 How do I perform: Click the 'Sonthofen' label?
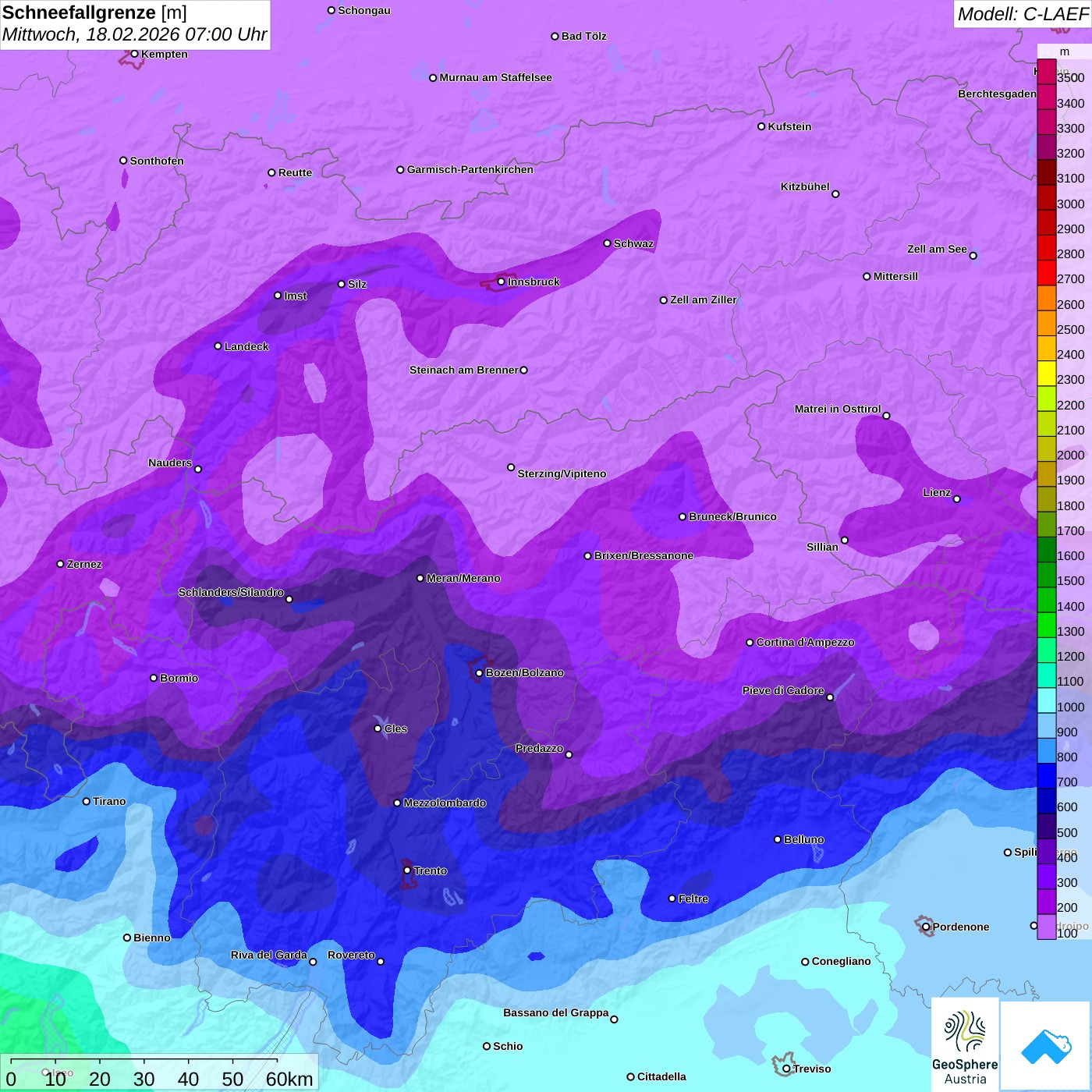[x=157, y=161]
